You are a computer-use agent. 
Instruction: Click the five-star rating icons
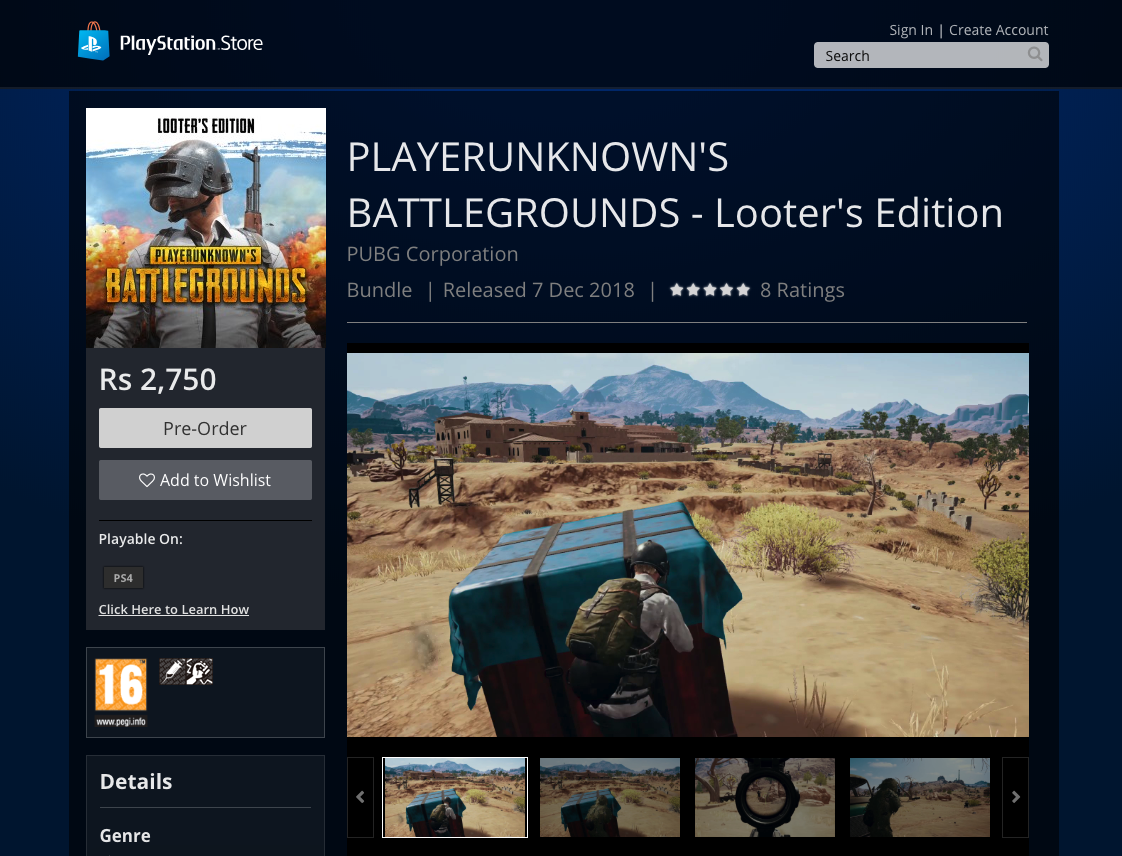tap(709, 290)
